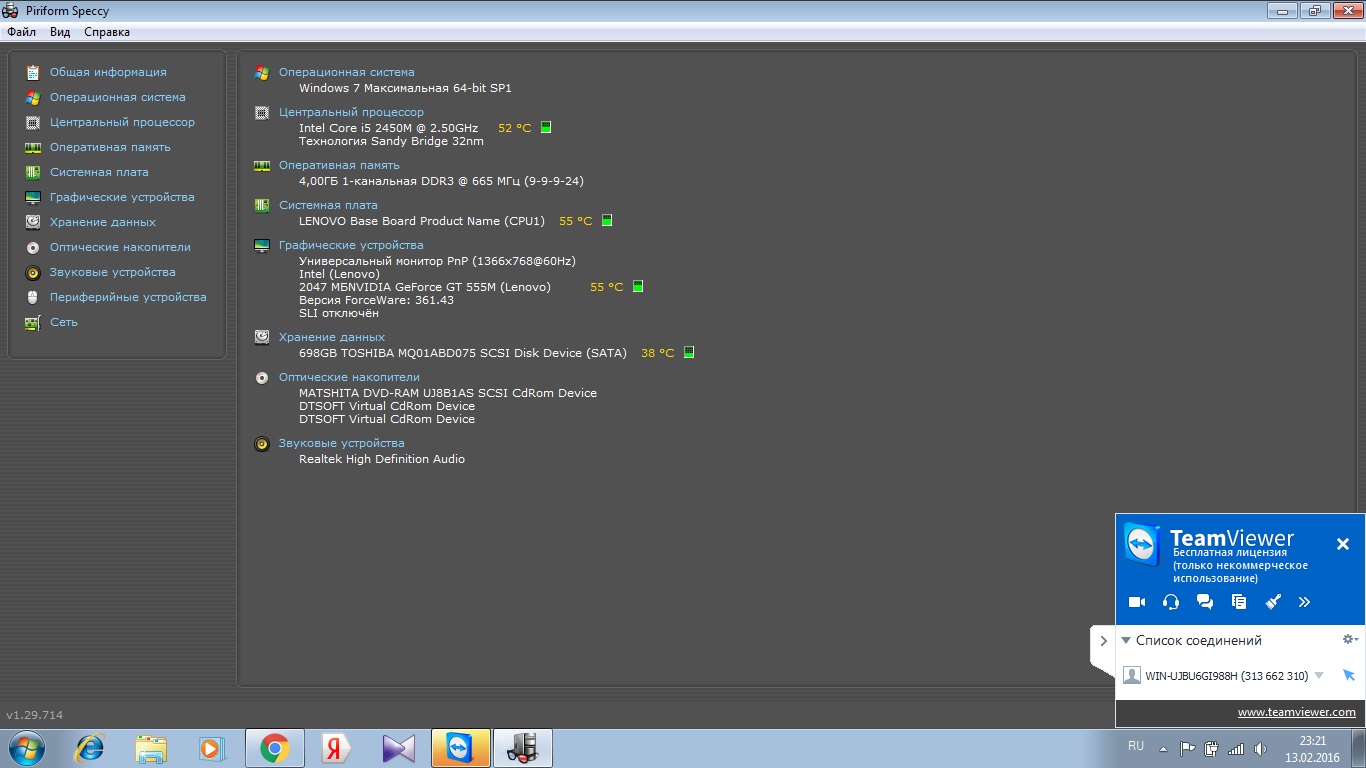Click the Операционная система heading in the summary

click(346, 72)
